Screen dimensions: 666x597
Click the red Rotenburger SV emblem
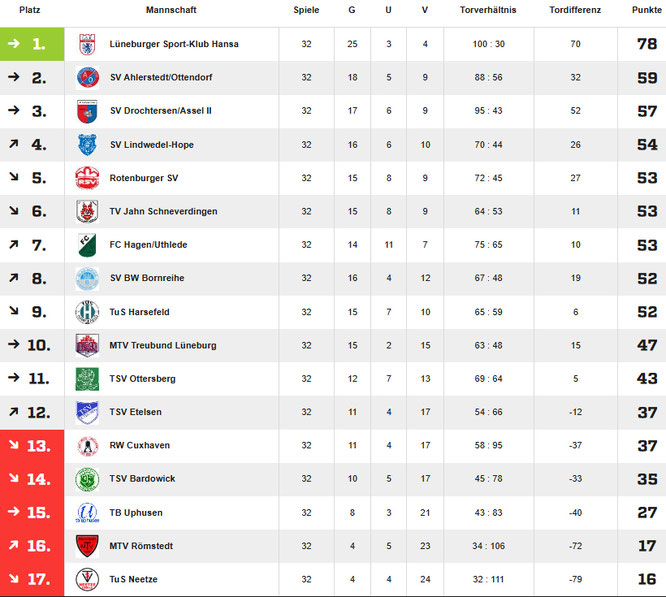(87, 178)
